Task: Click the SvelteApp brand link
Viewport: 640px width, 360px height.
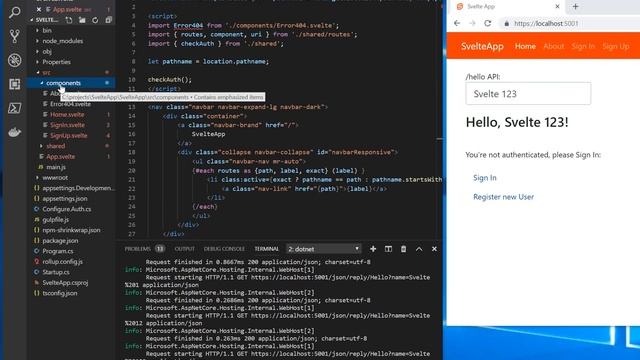Action: click(482, 47)
